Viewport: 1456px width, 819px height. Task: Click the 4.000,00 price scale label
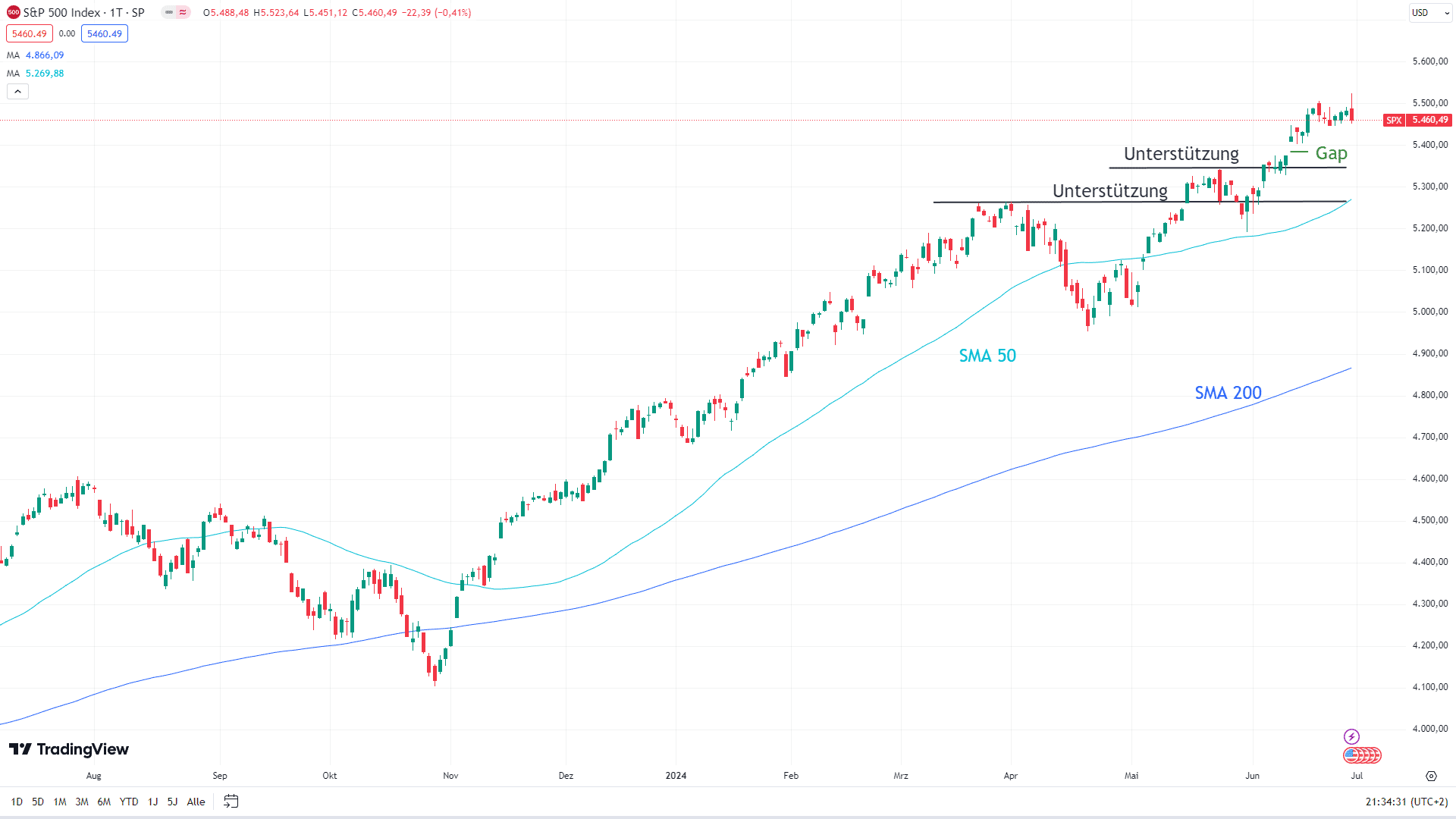pyautogui.click(x=1429, y=729)
